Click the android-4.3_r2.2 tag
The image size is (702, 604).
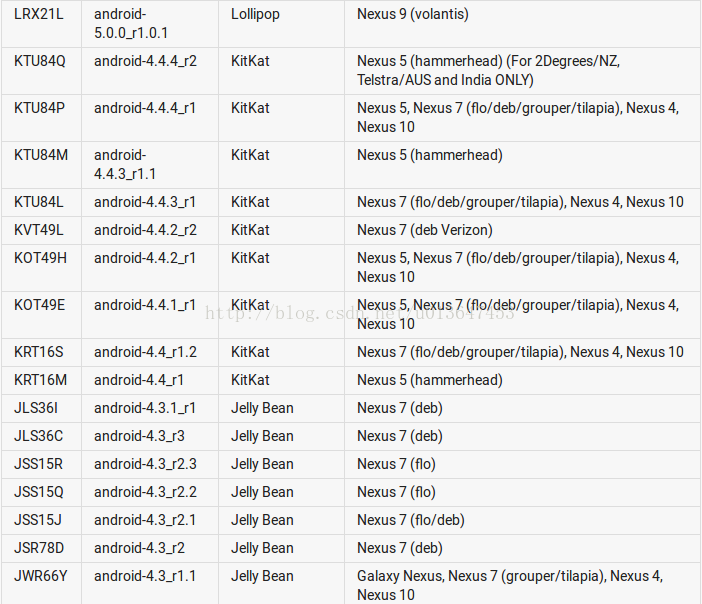pos(145,492)
